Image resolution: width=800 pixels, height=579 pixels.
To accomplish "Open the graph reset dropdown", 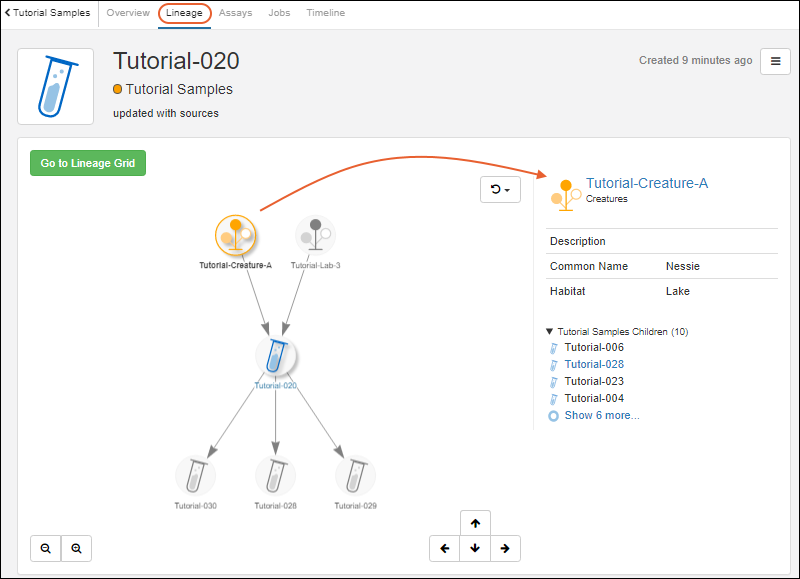I will point(500,189).
